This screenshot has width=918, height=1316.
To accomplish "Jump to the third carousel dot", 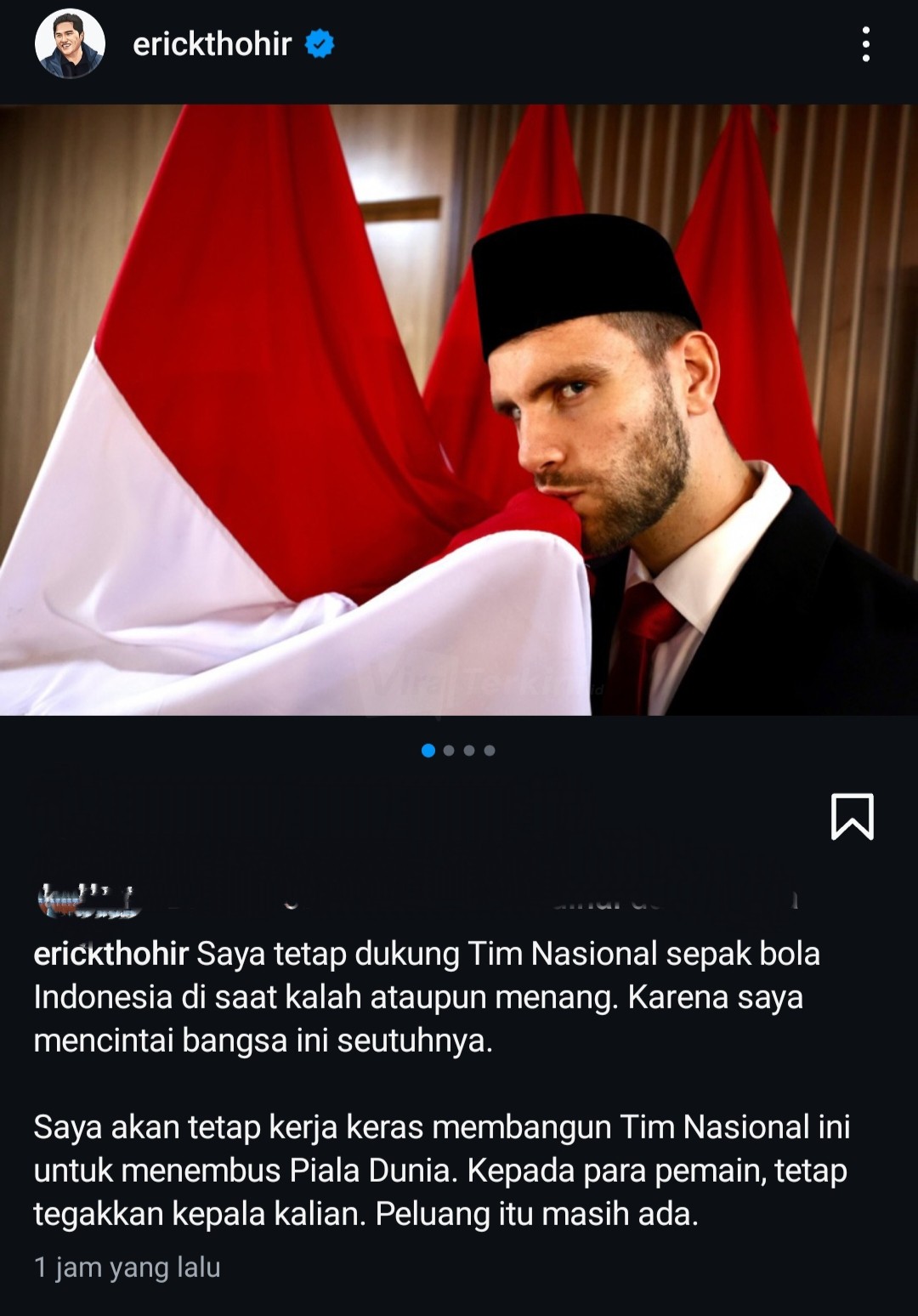I will coord(469,751).
